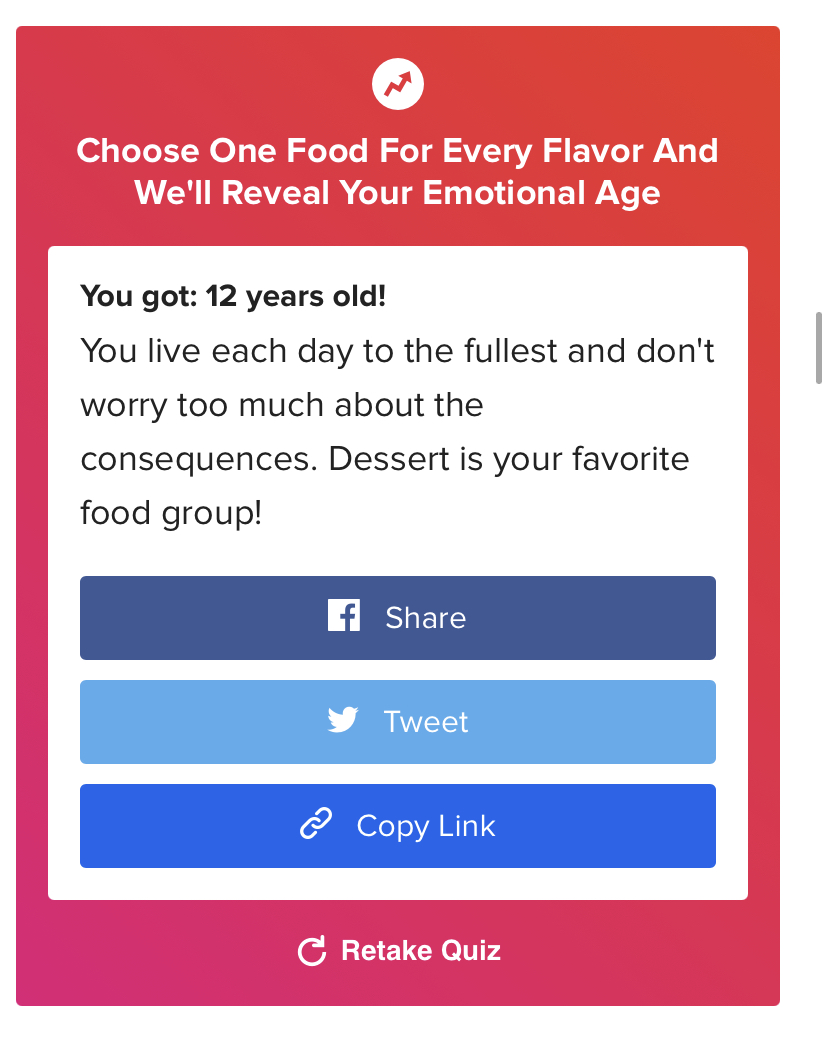Click the Facebook icon on Share button
This screenshot has height=1051, width=828.
344,615
